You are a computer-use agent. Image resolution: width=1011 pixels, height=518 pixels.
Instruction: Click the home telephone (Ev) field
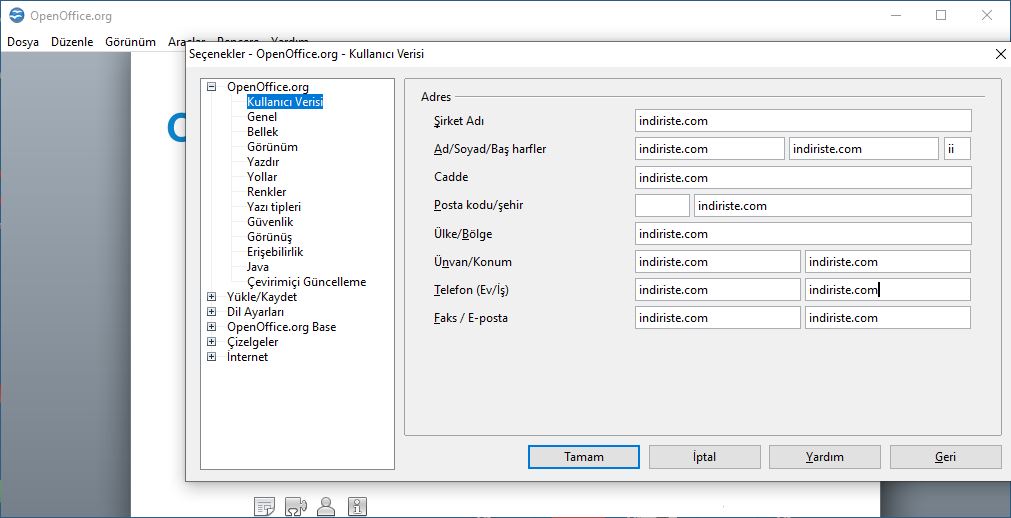[x=718, y=290]
